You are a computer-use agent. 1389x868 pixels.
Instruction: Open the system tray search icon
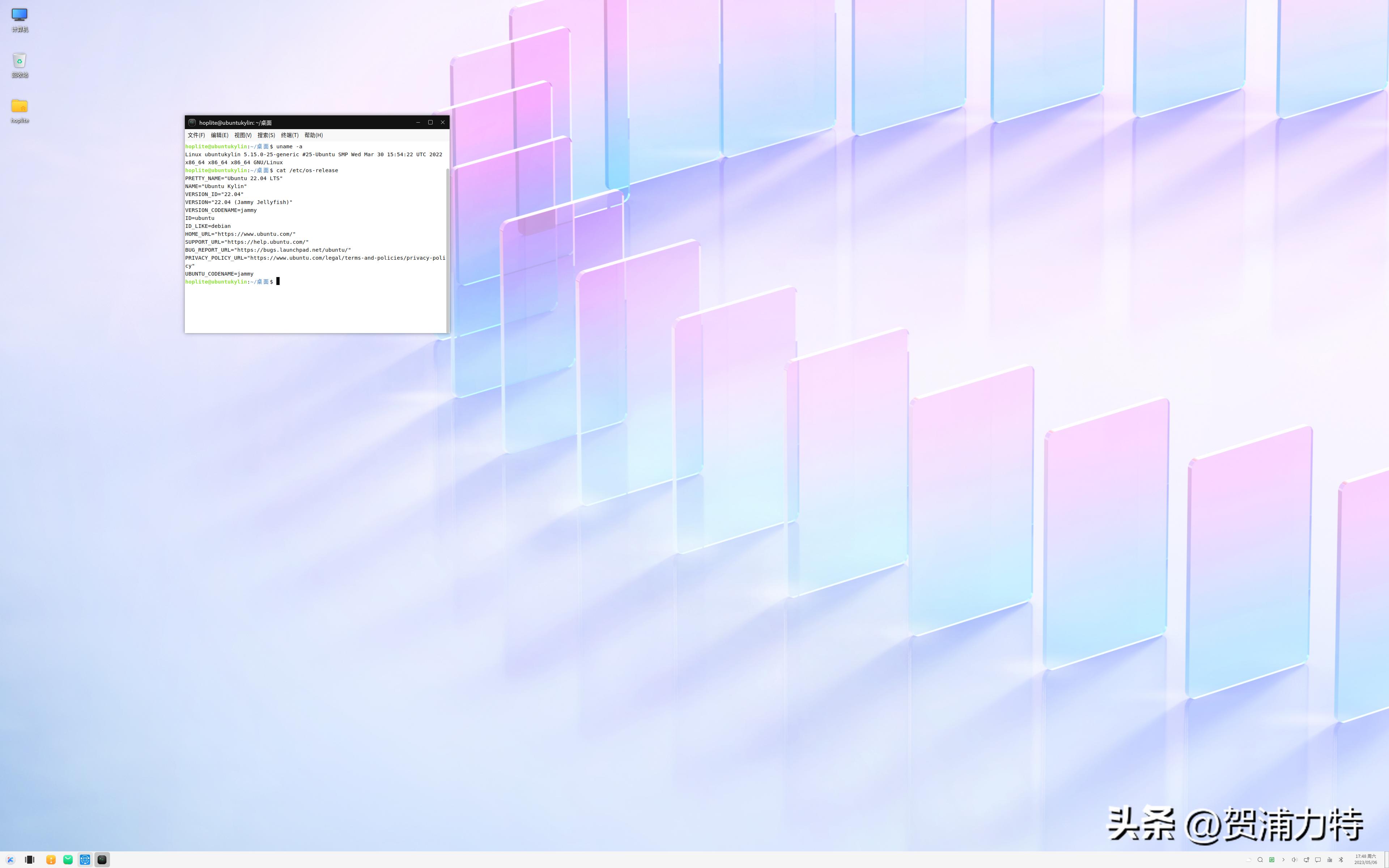pyautogui.click(x=1260, y=860)
